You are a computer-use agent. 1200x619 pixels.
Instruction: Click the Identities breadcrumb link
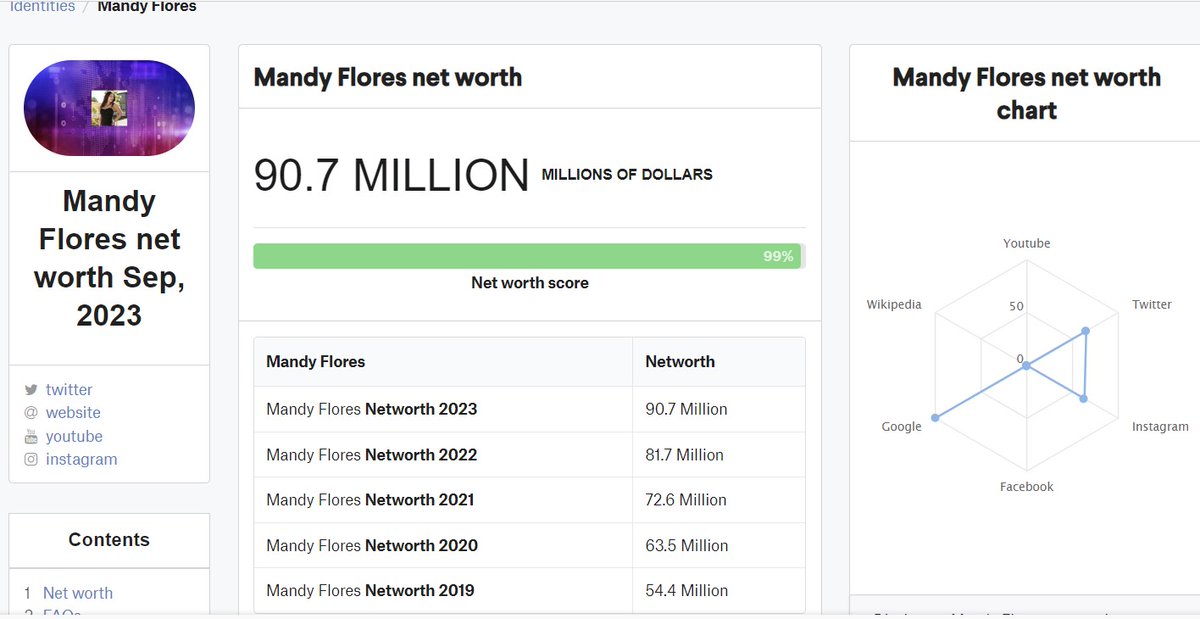pyautogui.click(x=42, y=7)
